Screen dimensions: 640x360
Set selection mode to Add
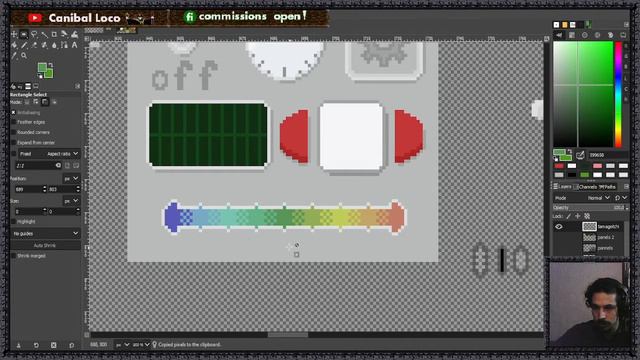click(x=36, y=102)
